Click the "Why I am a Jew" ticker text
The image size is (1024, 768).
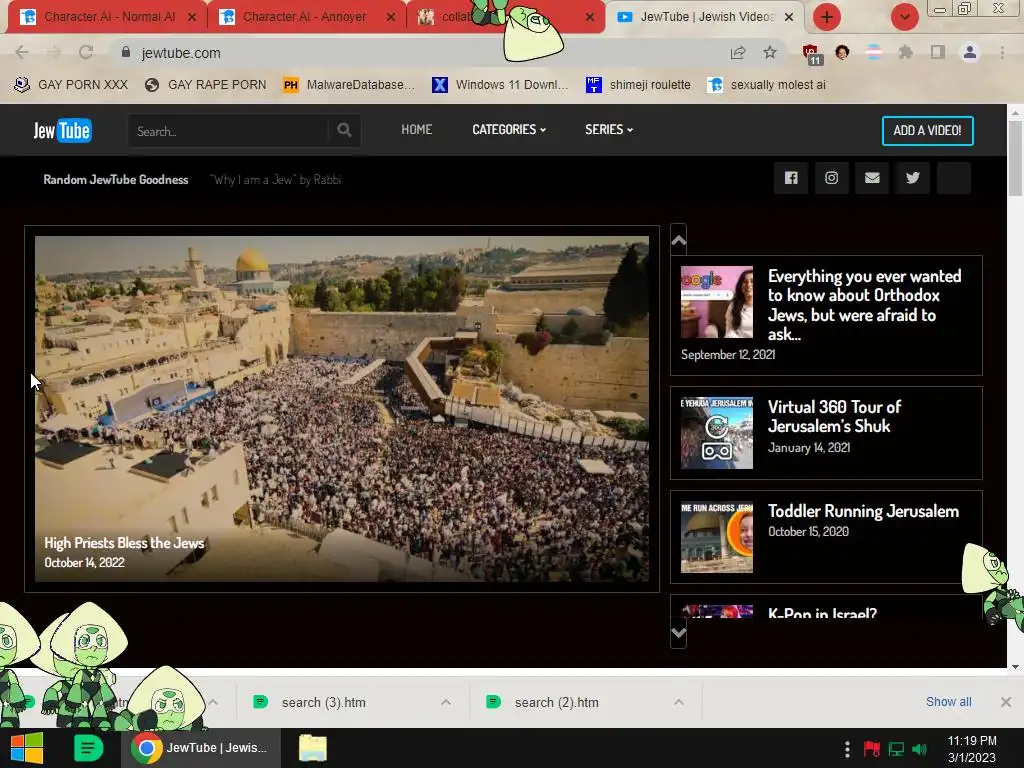pyautogui.click(x=276, y=180)
